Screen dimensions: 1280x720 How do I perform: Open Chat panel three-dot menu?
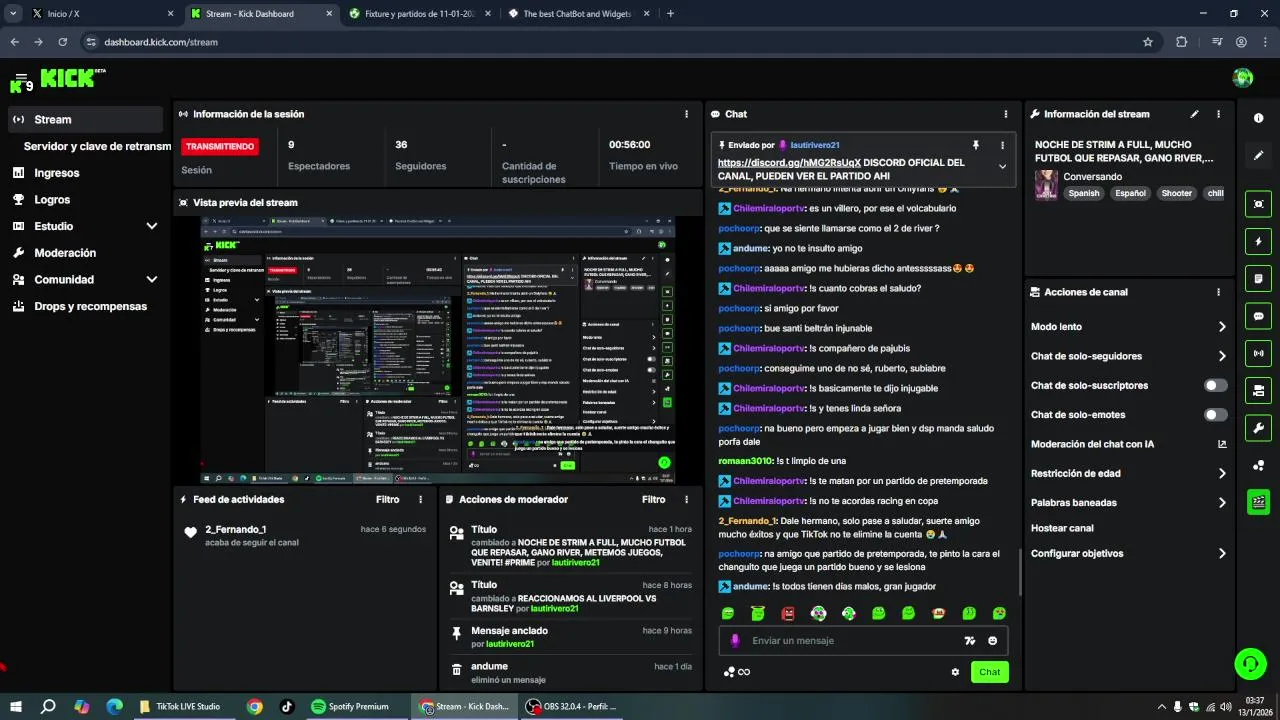pyautogui.click(x=1006, y=114)
